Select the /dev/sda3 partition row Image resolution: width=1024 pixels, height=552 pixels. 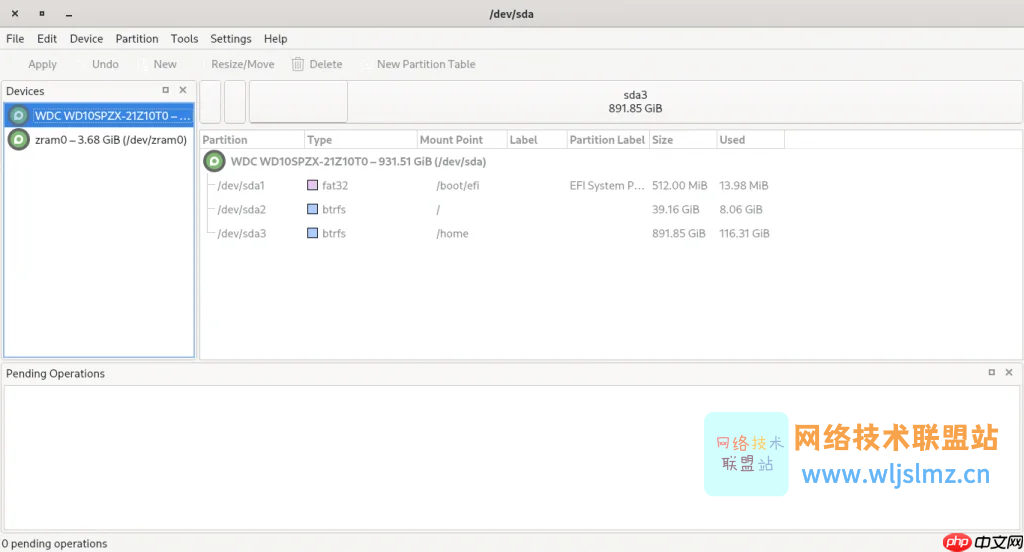point(611,233)
